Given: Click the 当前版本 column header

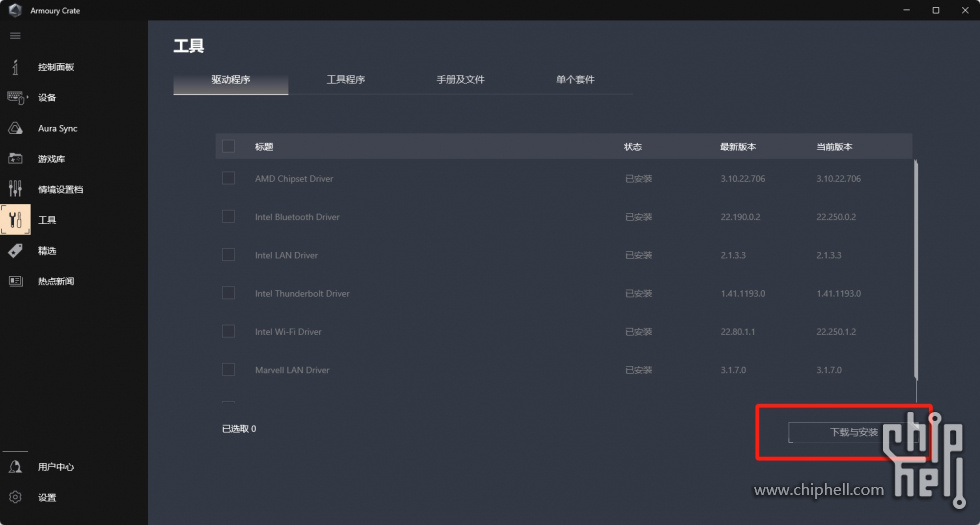Looking at the screenshot, I should (x=834, y=147).
